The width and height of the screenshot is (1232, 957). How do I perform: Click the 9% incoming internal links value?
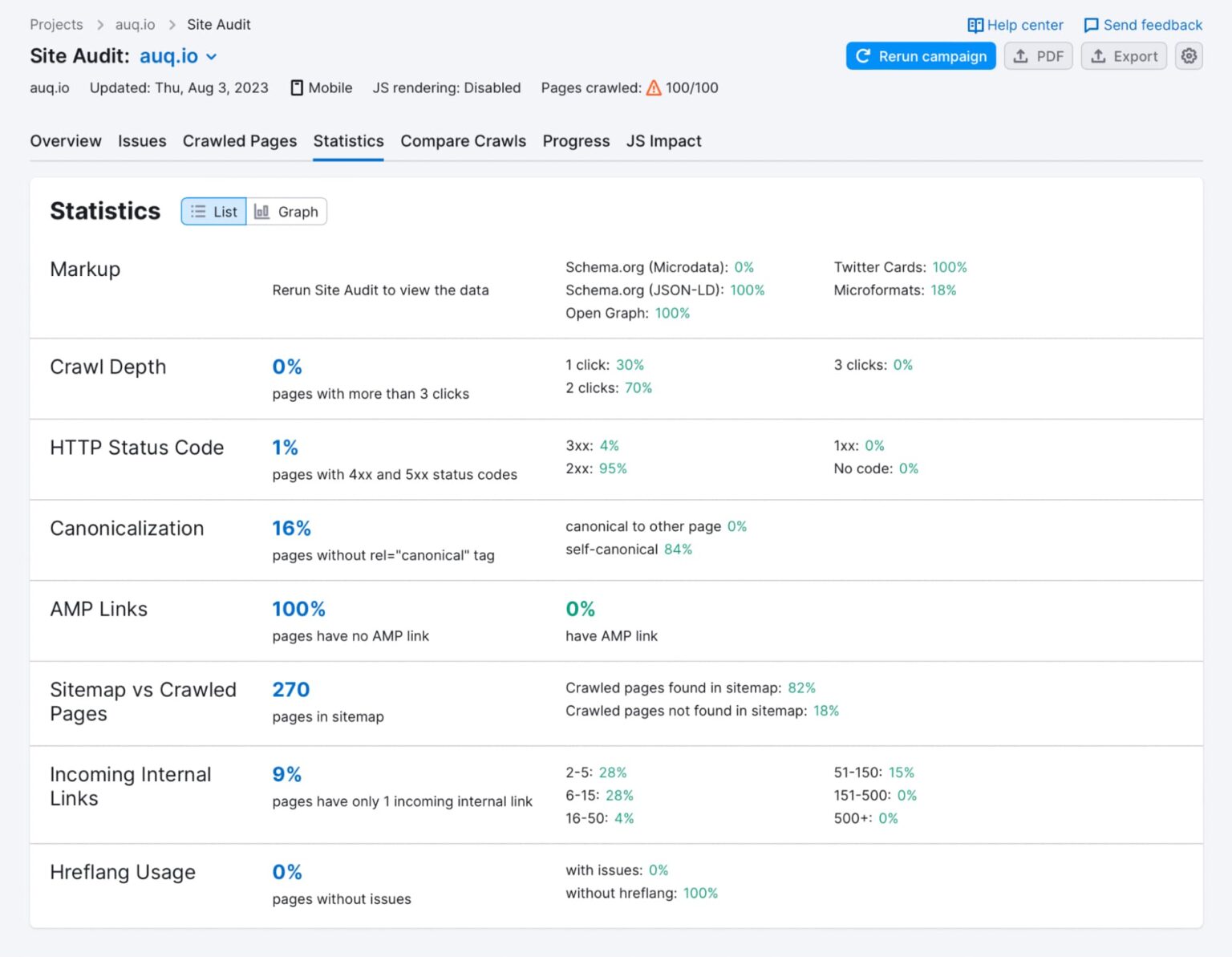click(286, 775)
